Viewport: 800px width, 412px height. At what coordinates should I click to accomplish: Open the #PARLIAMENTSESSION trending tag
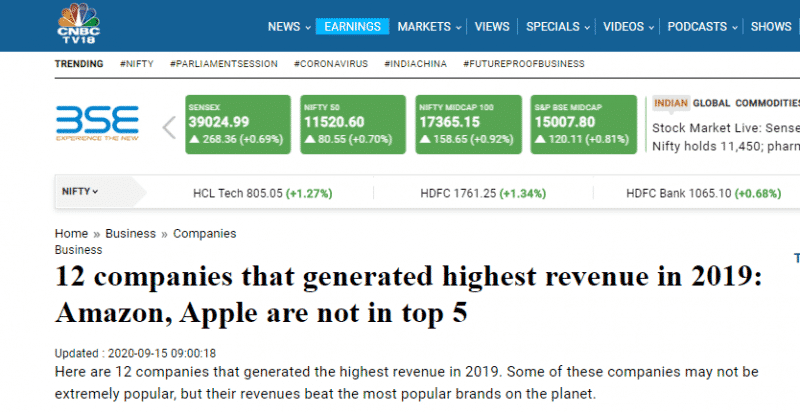pos(224,64)
